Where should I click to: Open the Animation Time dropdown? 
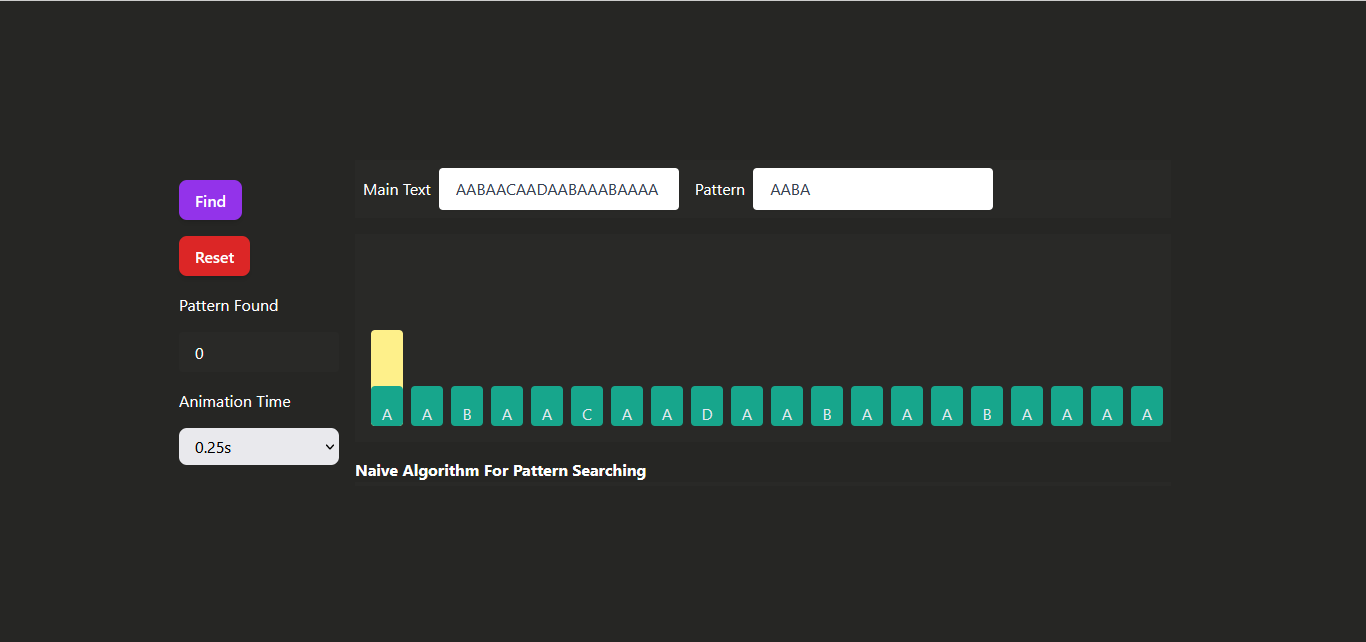(259, 447)
